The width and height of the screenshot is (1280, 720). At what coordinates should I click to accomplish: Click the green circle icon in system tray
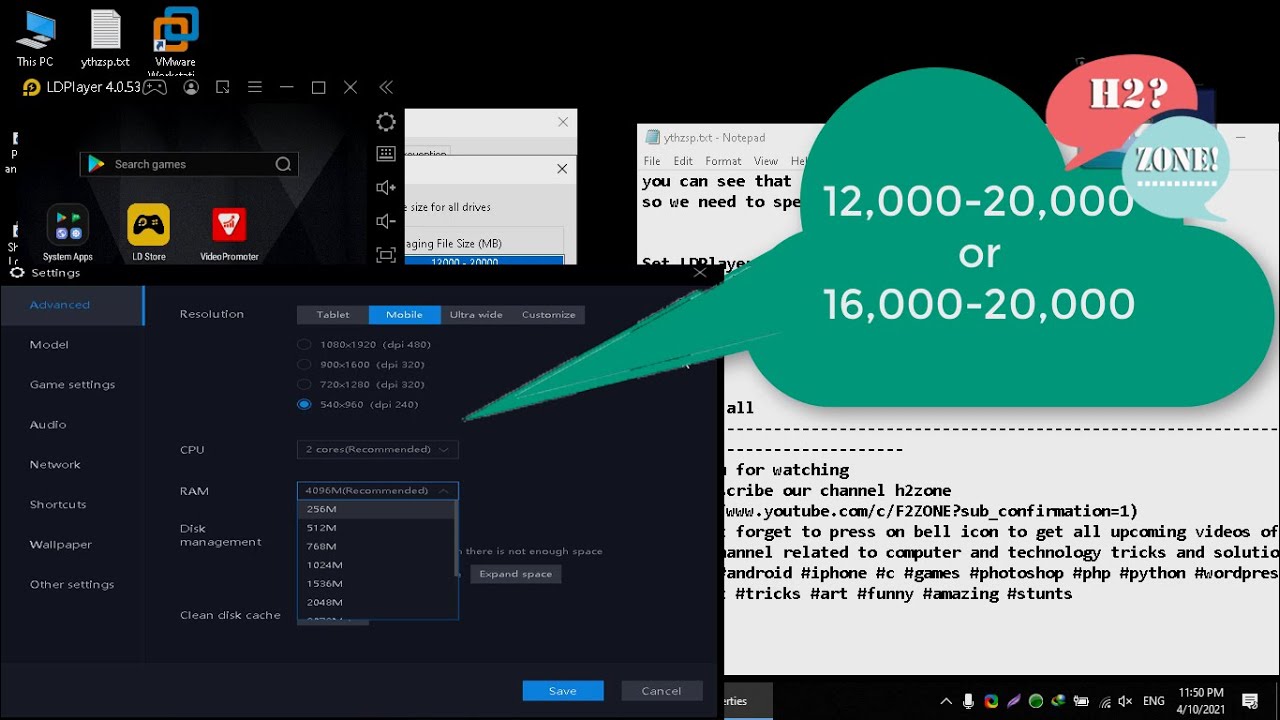(x=1036, y=701)
